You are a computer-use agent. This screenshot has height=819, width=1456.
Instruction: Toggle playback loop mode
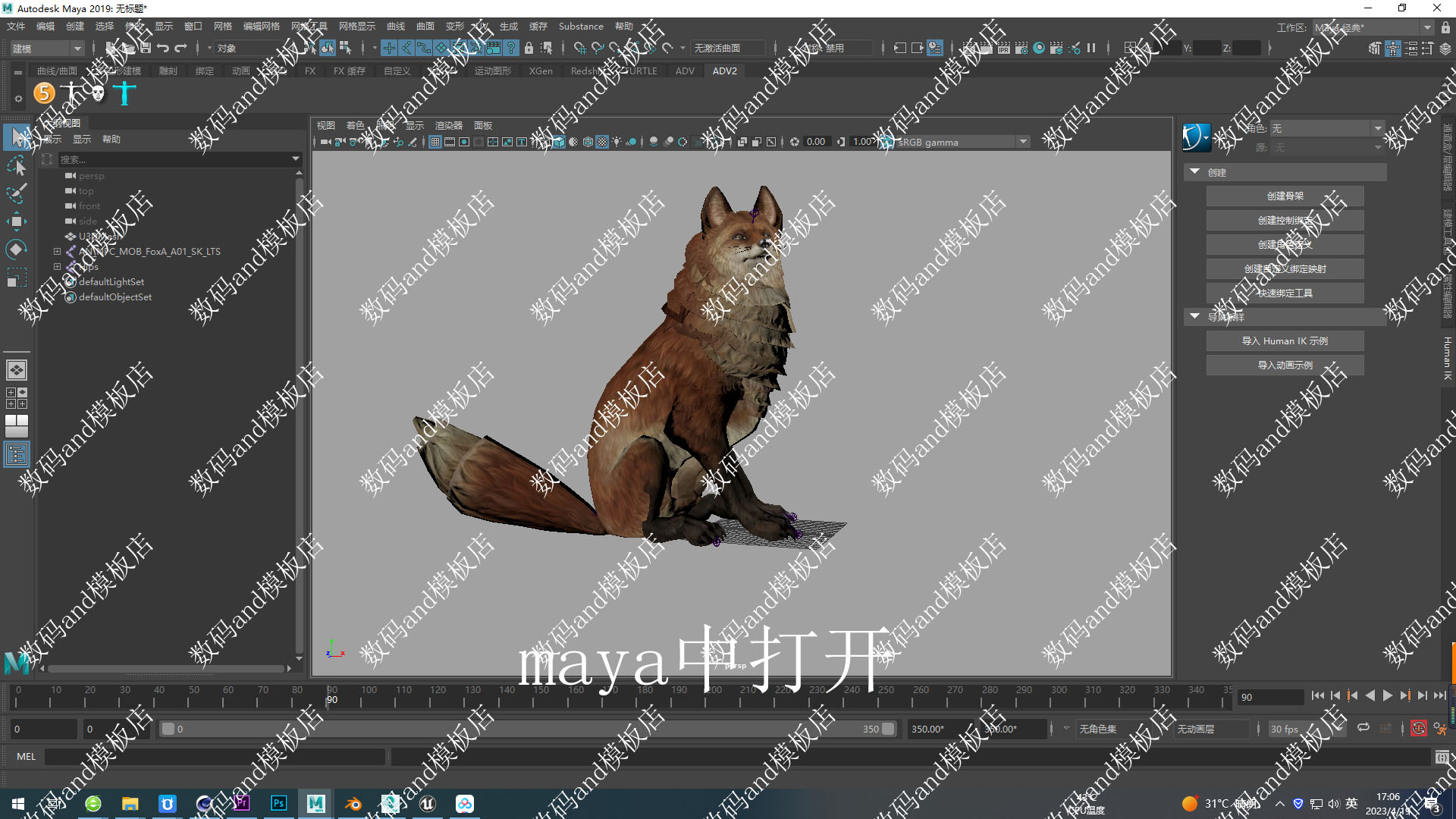tap(1363, 728)
